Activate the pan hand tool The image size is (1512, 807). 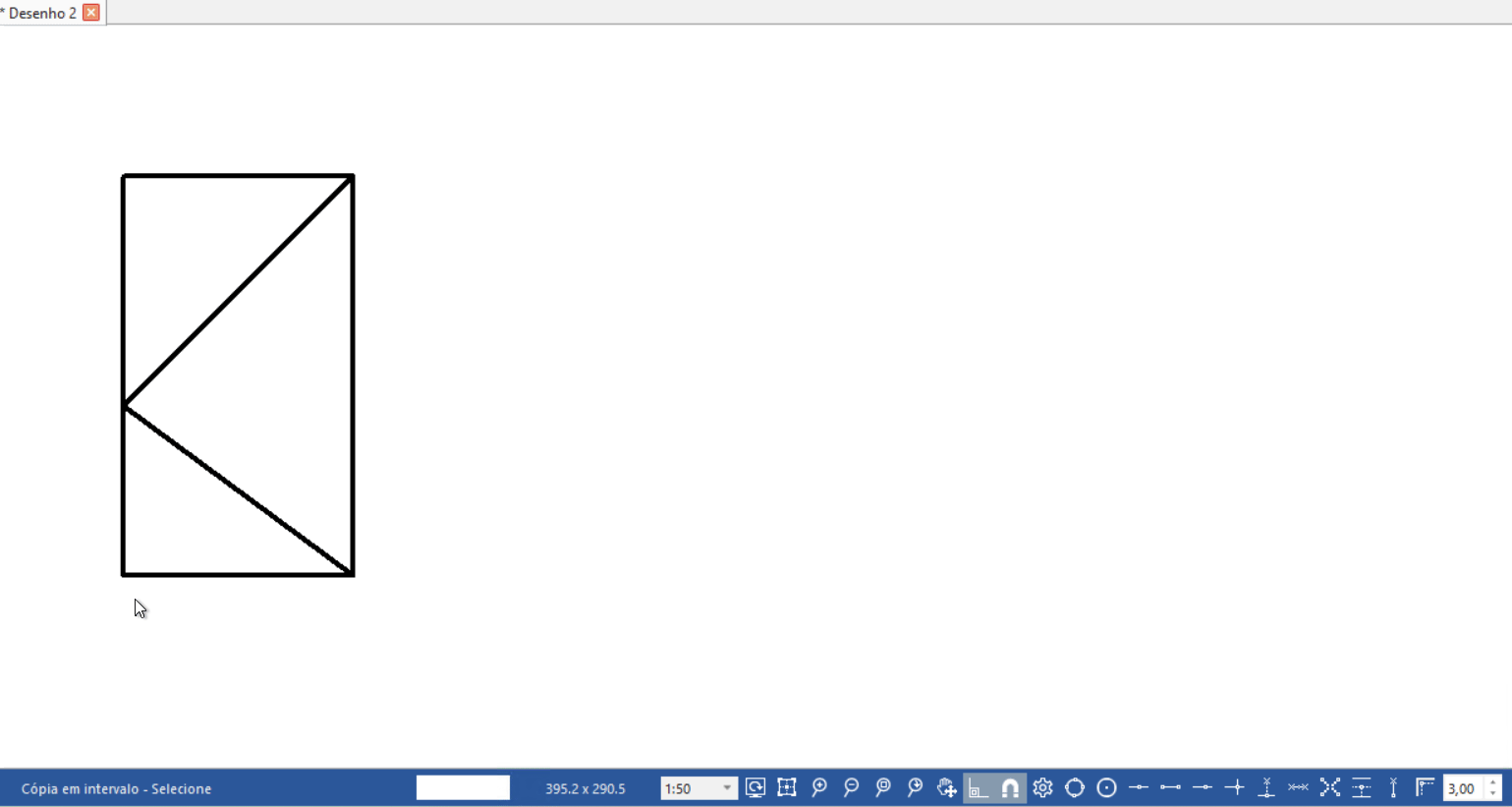(946, 787)
